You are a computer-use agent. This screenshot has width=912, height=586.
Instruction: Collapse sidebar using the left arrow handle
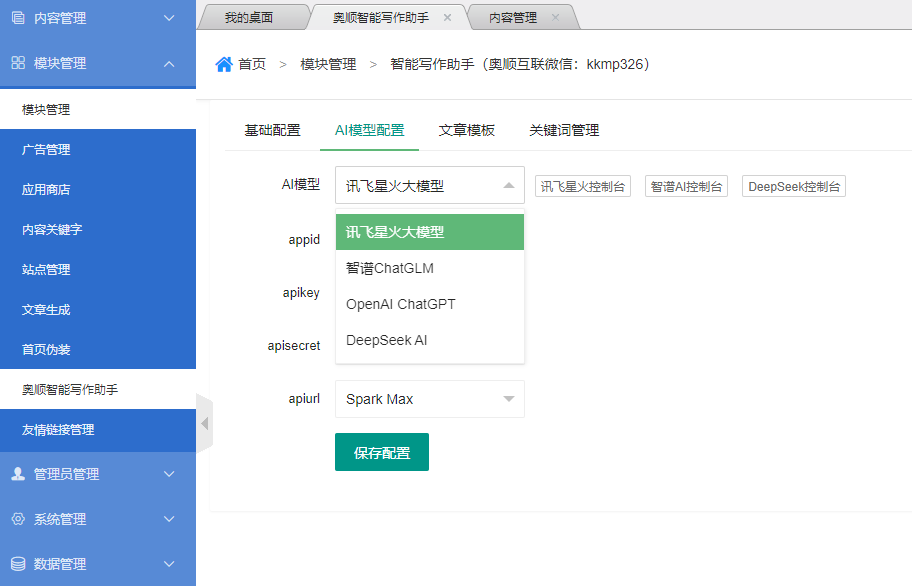204,423
